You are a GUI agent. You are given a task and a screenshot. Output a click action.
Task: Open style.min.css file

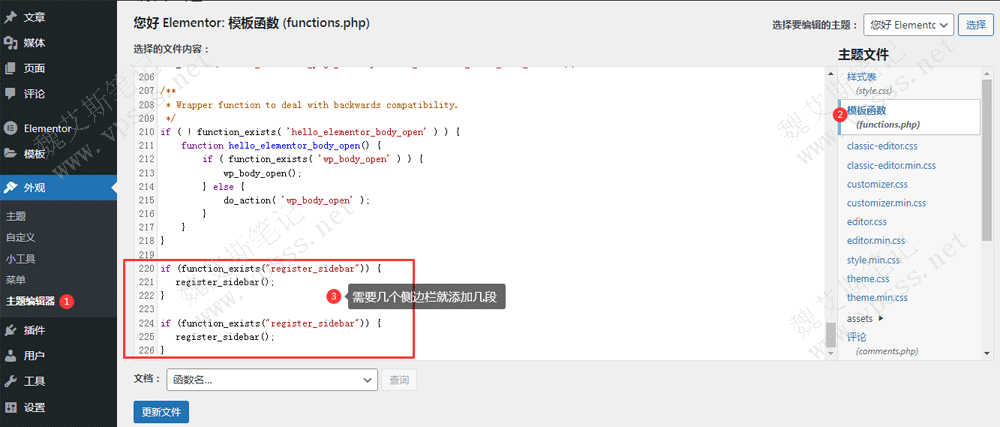pos(874,260)
